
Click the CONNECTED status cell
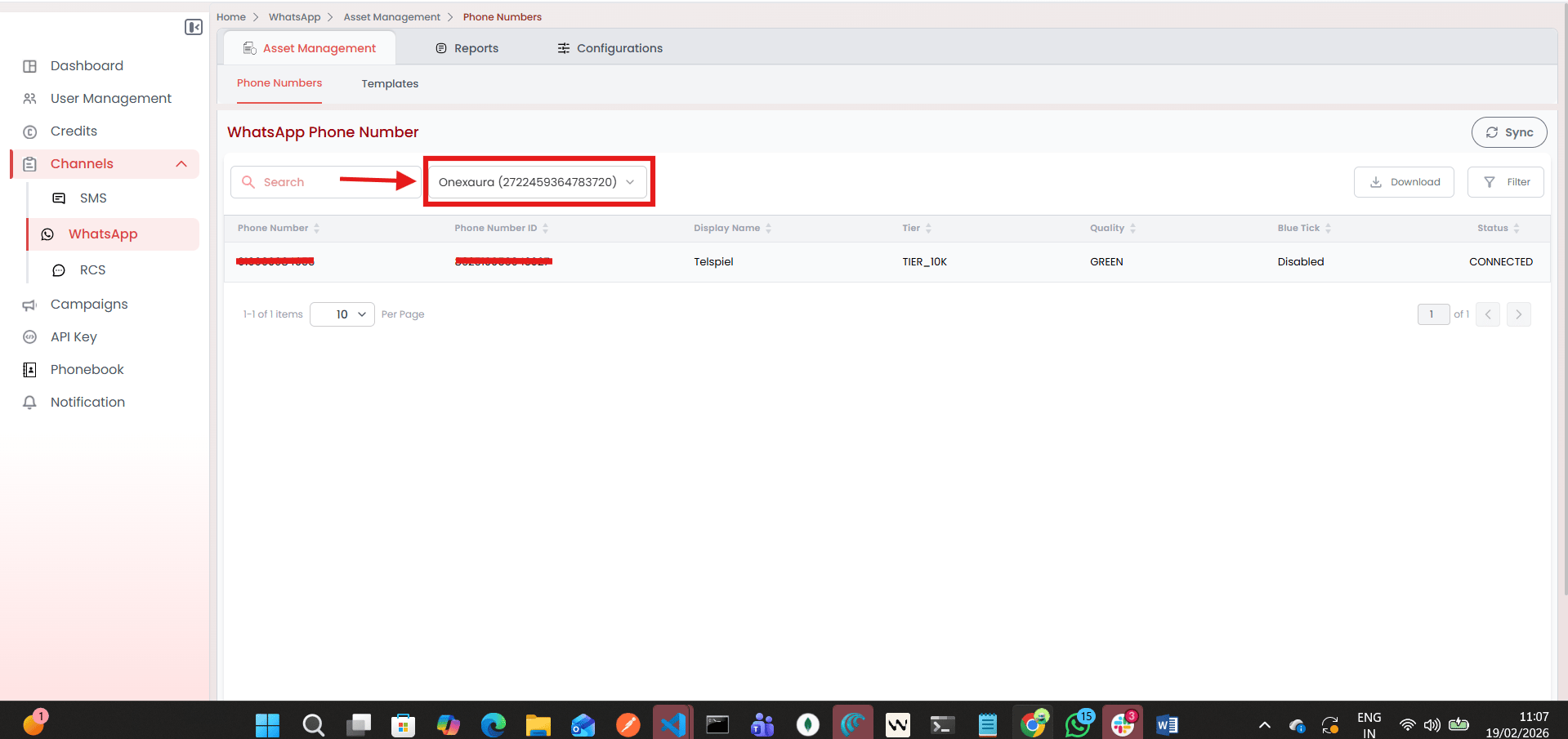(1501, 262)
